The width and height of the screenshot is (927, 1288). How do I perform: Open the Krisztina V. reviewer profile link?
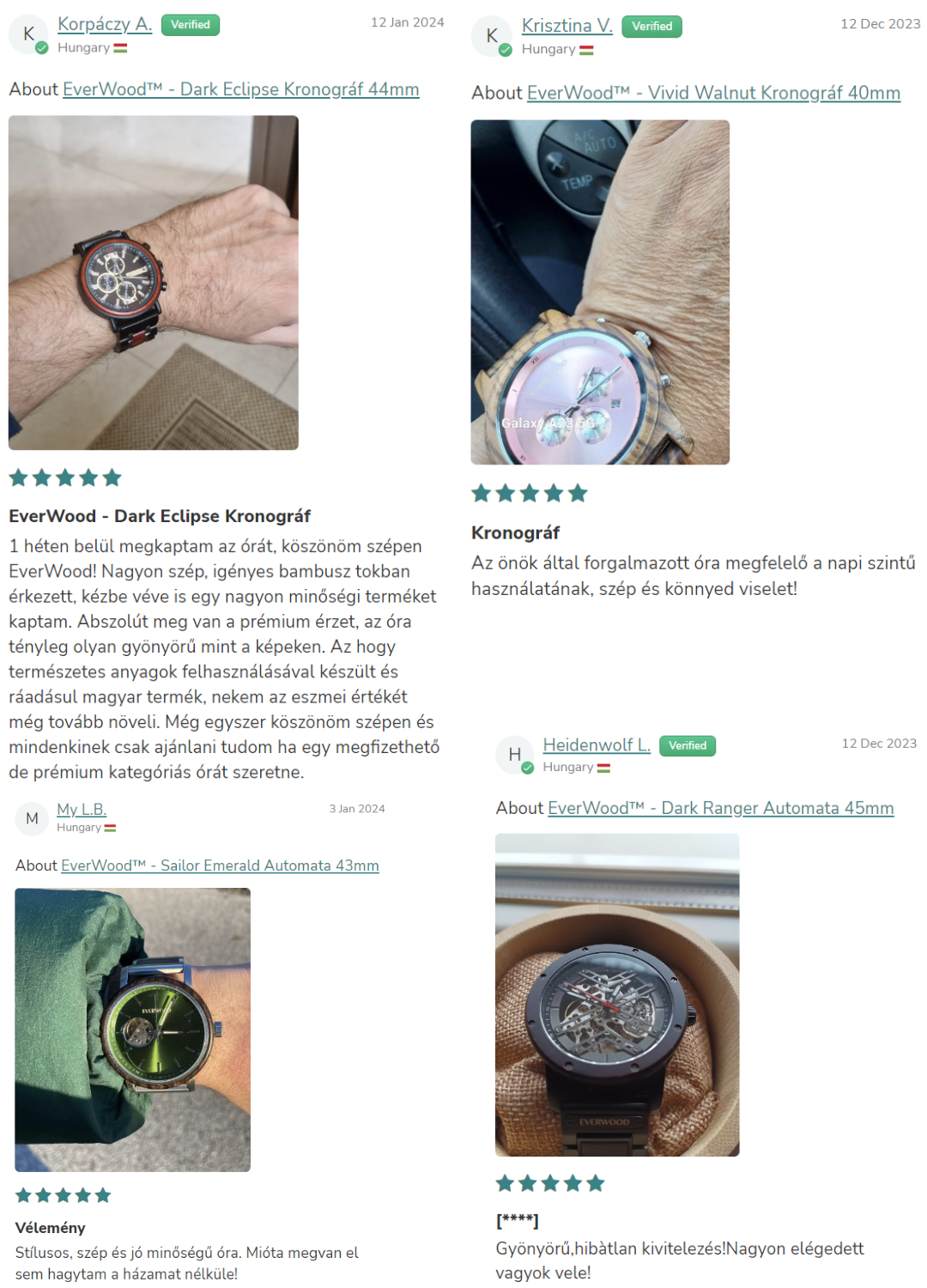(567, 26)
